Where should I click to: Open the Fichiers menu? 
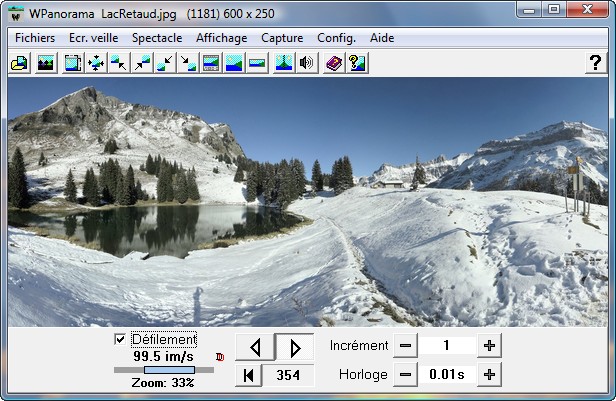click(35, 38)
